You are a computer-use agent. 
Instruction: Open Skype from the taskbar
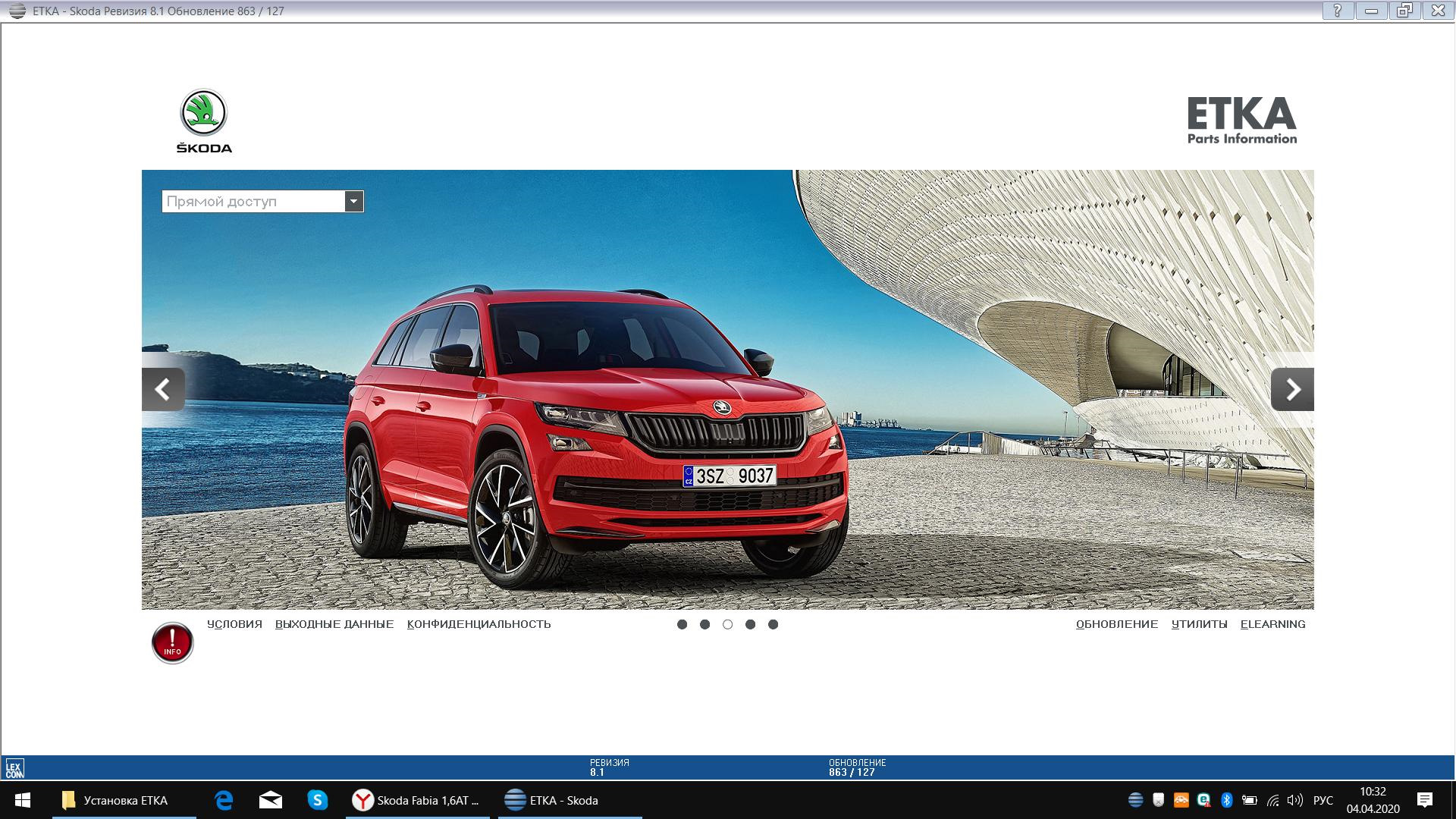coord(317,800)
